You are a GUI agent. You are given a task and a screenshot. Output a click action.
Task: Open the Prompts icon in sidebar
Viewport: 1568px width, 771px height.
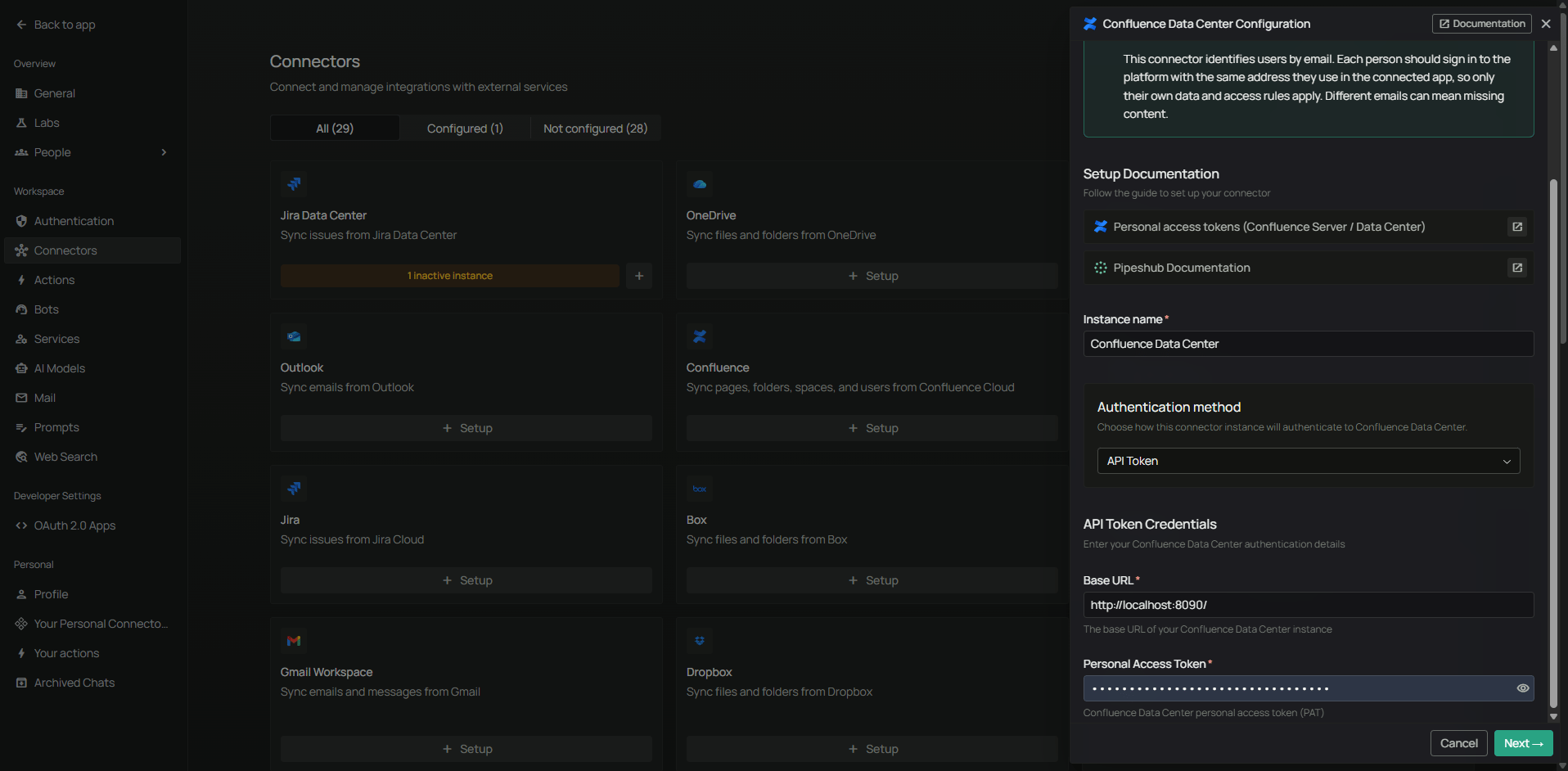(x=21, y=427)
